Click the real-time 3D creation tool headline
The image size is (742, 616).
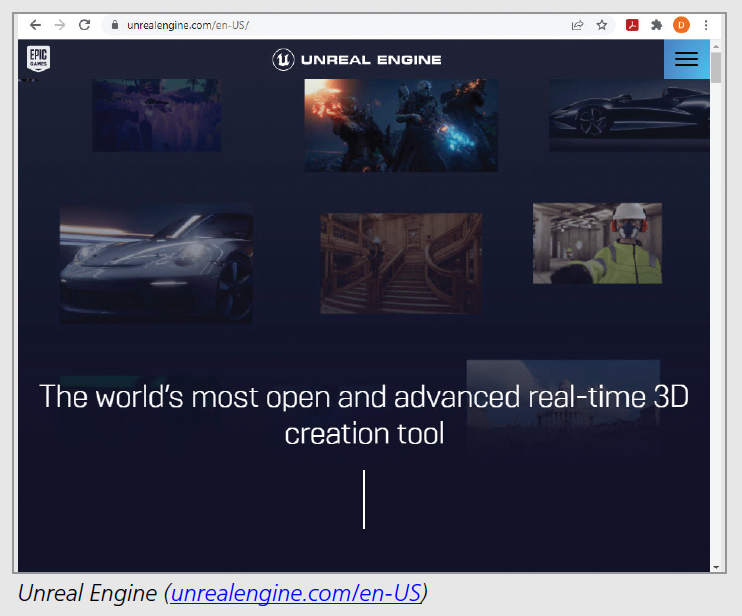[364, 414]
